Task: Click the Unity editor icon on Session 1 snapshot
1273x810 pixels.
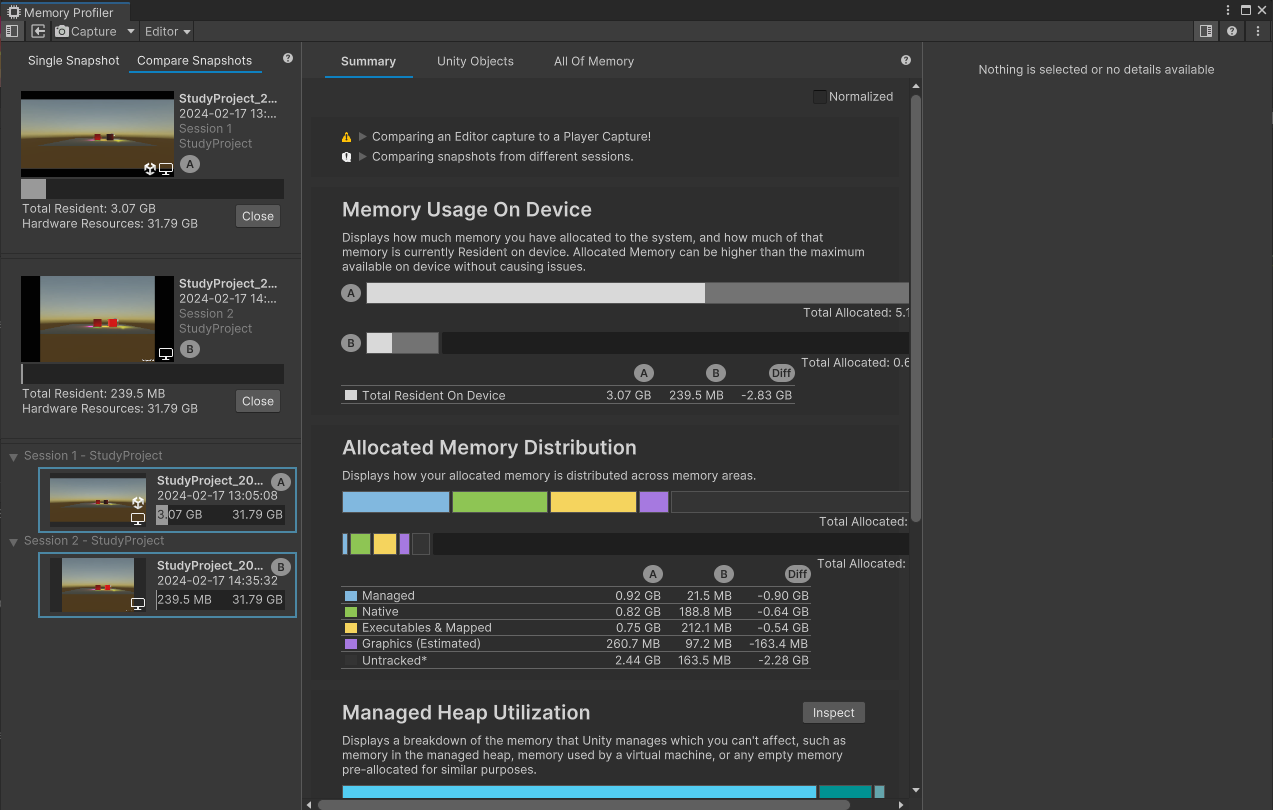Action: (x=138, y=504)
